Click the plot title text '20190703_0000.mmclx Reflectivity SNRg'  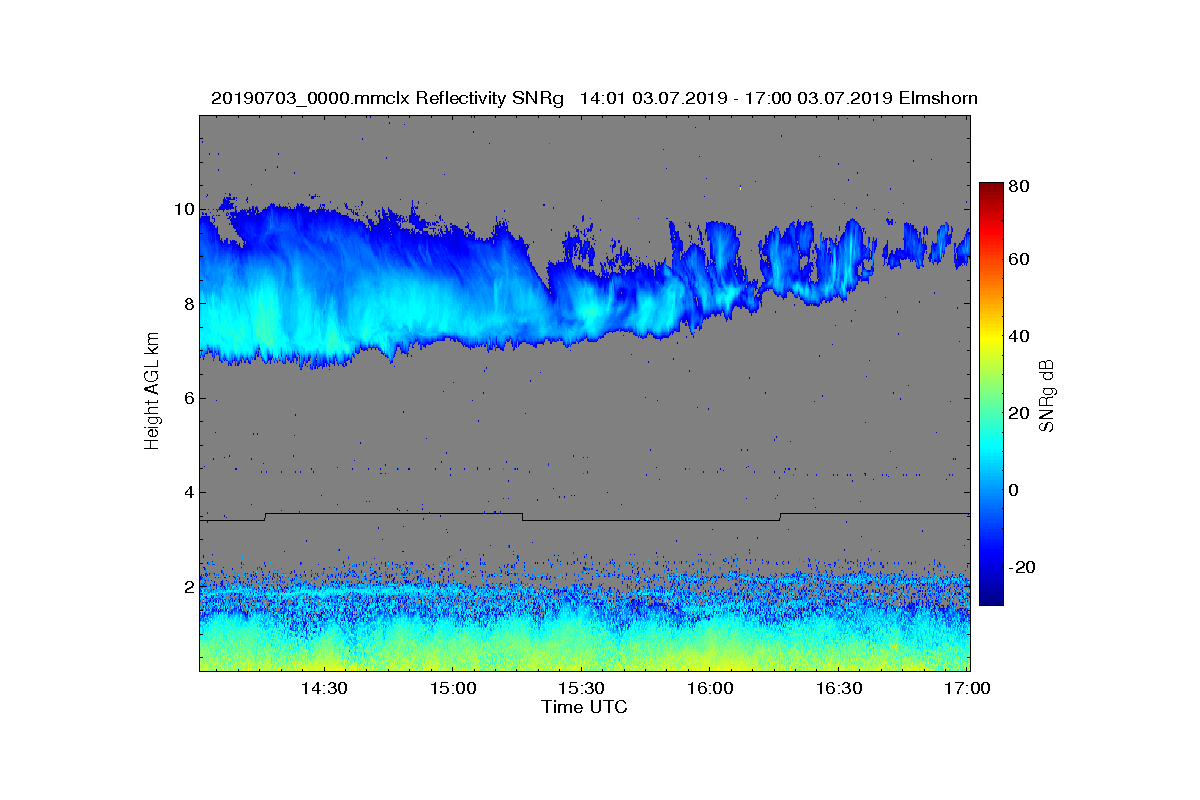pyautogui.click(x=388, y=98)
